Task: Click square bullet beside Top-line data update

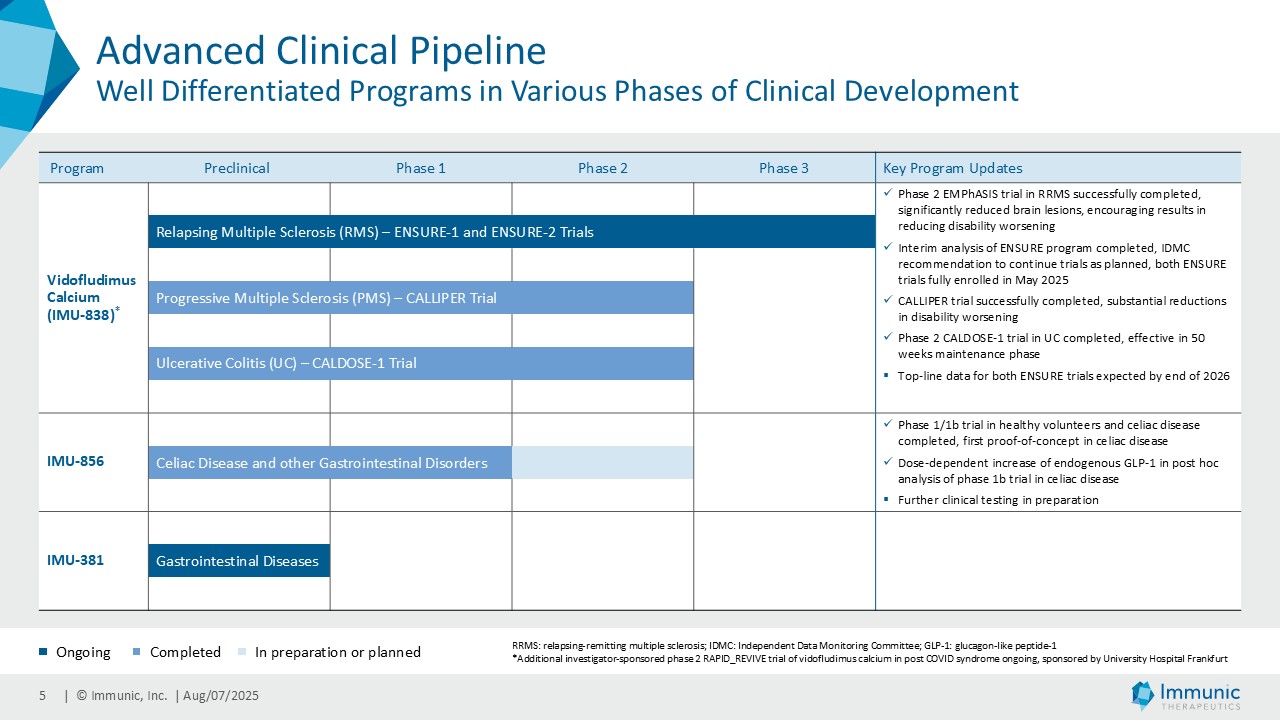Action: pyautogui.click(x=888, y=376)
